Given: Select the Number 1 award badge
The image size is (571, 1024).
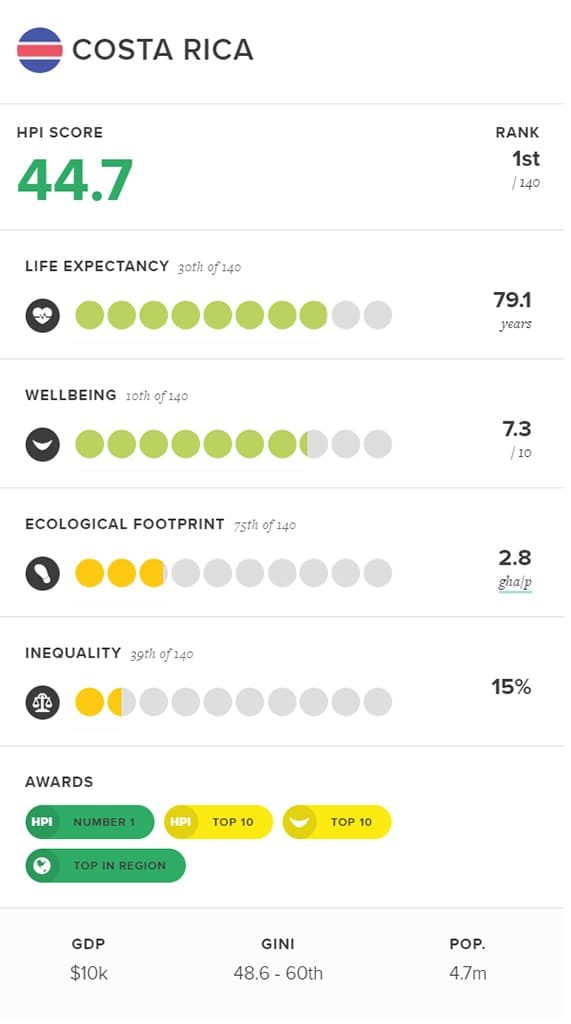Looking at the screenshot, I should tap(90, 822).
